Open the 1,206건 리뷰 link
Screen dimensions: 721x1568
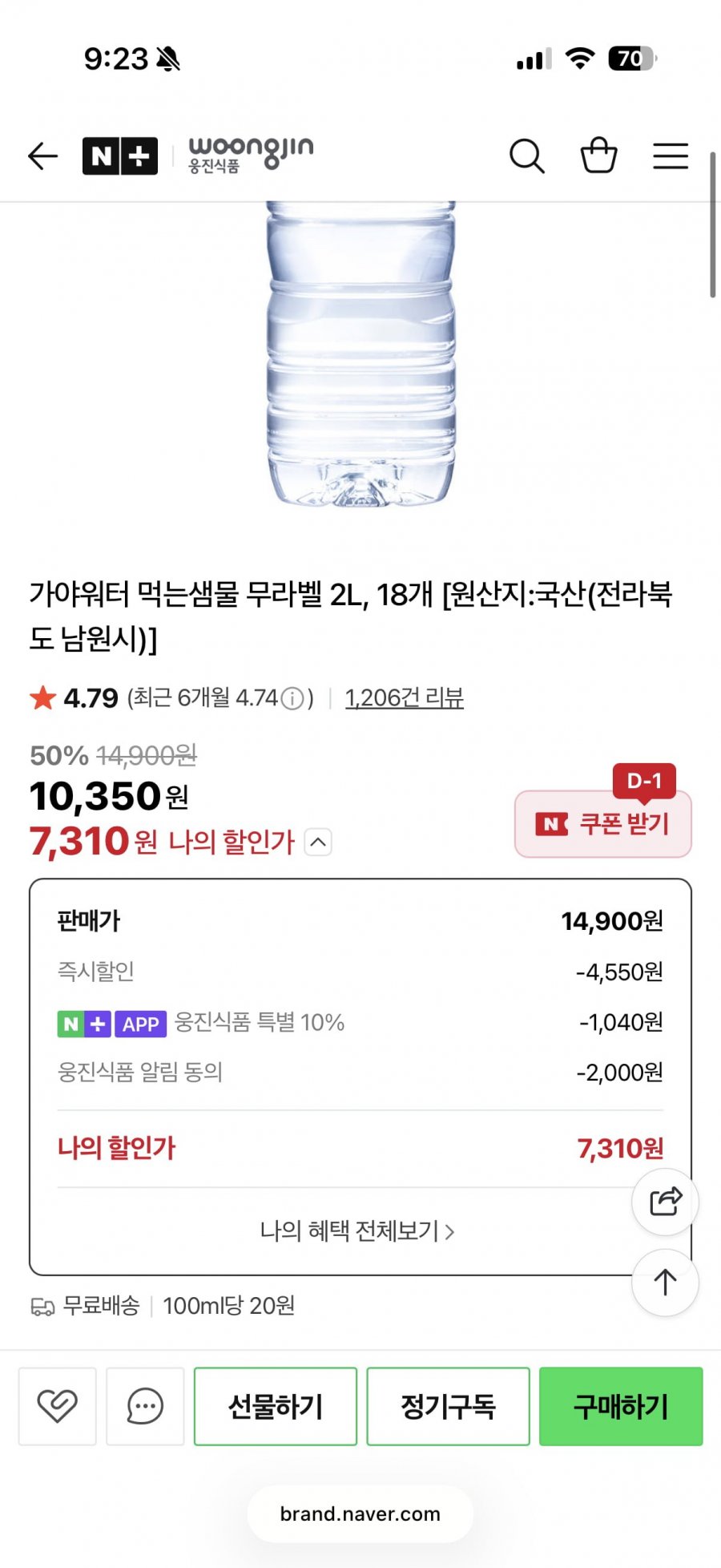[x=404, y=698]
